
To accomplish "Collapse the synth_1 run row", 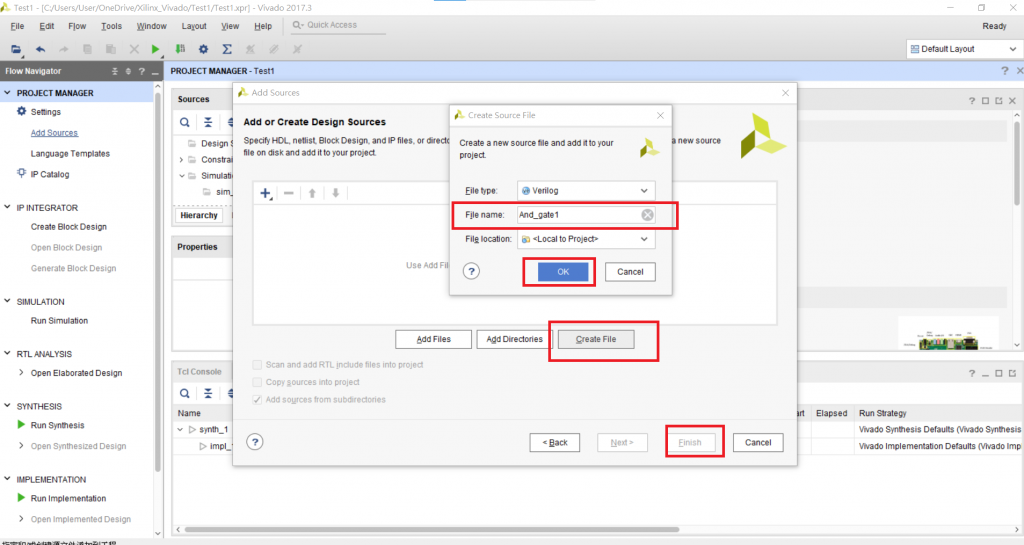I will (x=180, y=429).
